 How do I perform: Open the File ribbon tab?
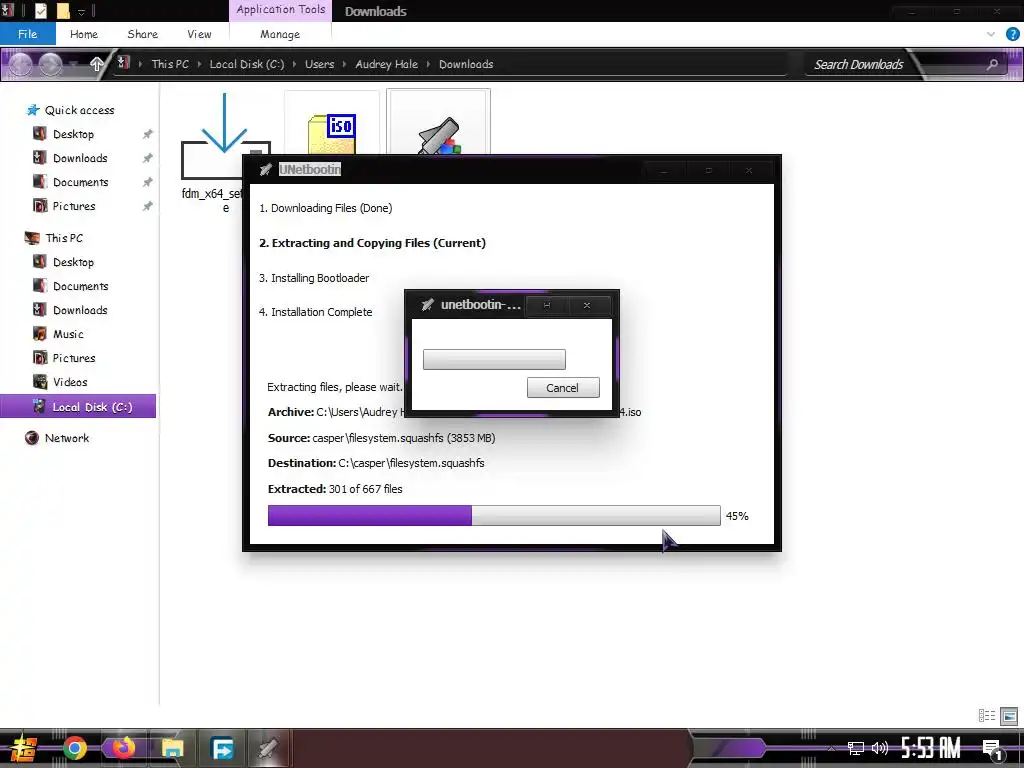pyautogui.click(x=27, y=34)
